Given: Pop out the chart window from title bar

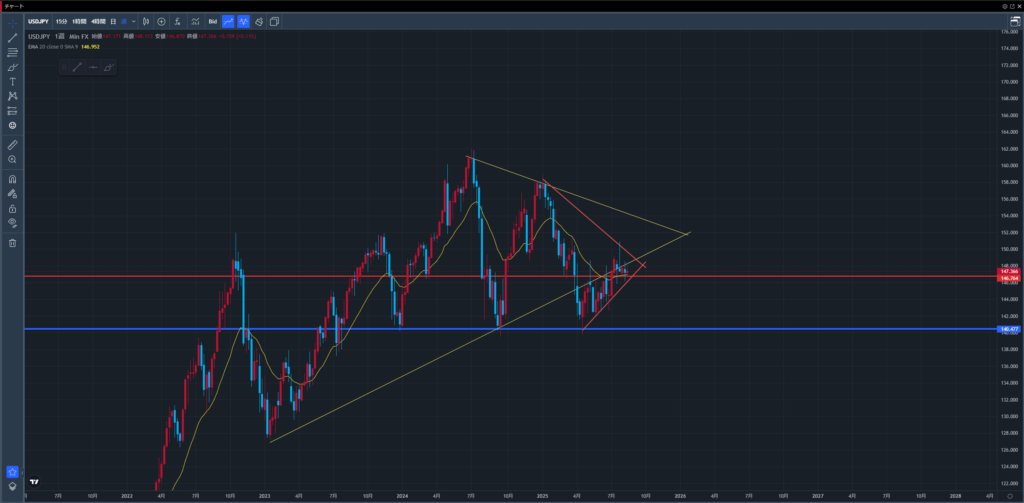Looking at the screenshot, I should [1012, 6].
